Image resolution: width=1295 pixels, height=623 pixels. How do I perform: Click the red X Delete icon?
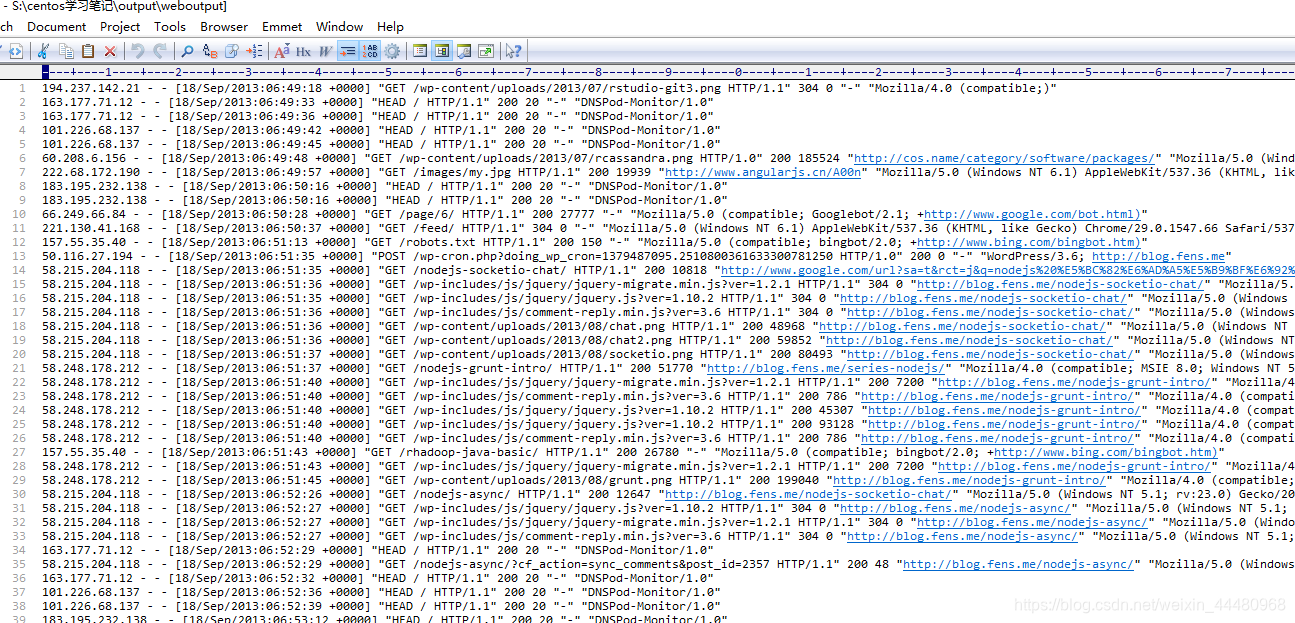pos(110,51)
